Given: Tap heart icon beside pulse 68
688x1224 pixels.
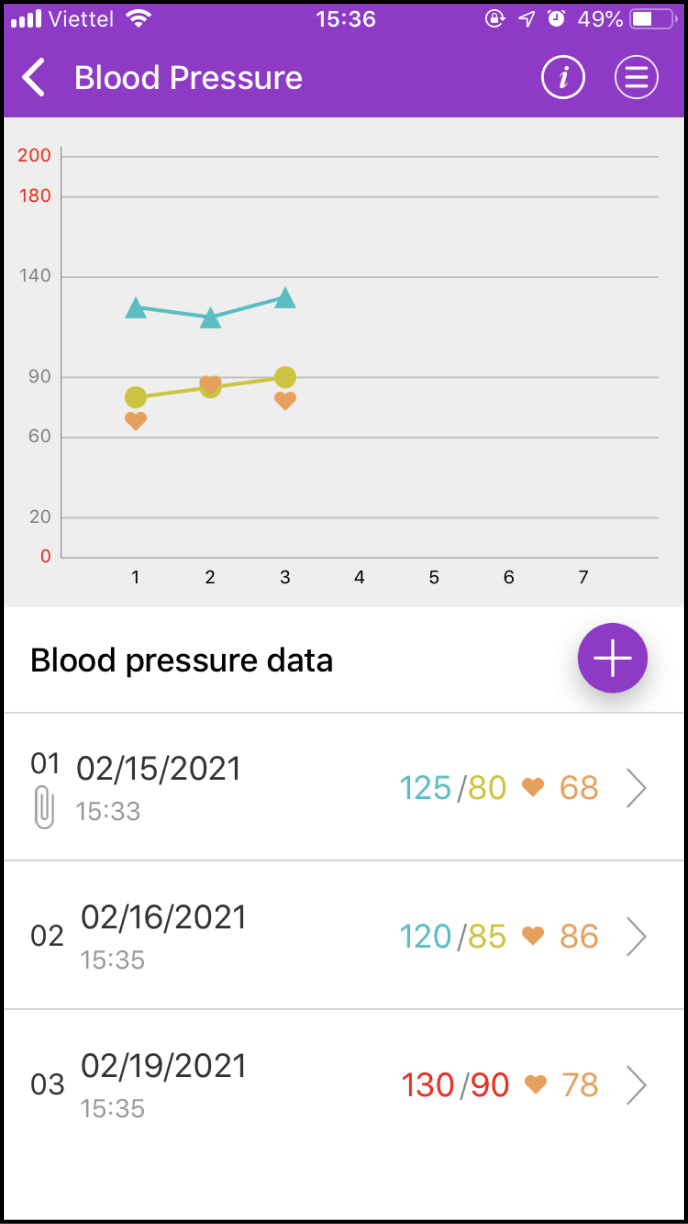Looking at the screenshot, I should (x=533, y=788).
